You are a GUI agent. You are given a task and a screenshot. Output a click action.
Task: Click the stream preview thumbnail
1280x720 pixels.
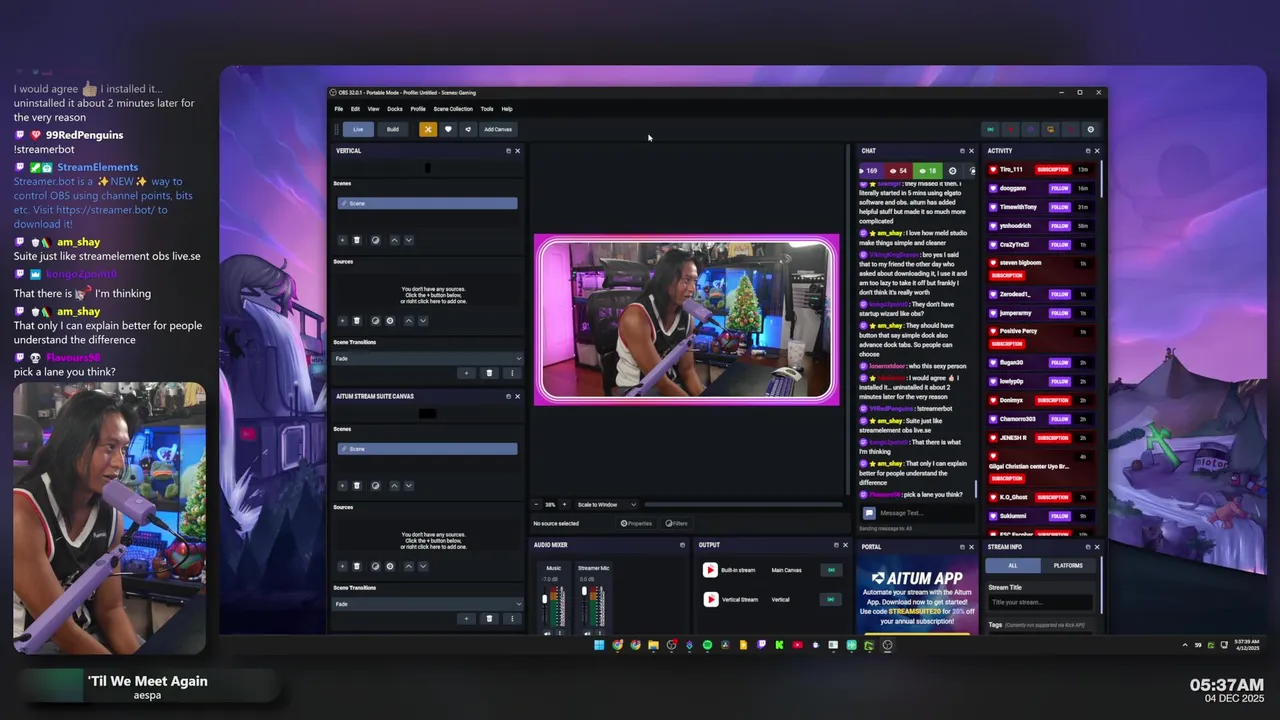pos(686,319)
